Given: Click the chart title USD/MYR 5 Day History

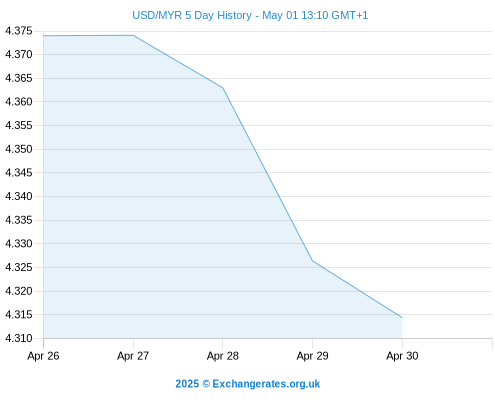Looking at the screenshot, I should pyautogui.click(x=250, y=15).
